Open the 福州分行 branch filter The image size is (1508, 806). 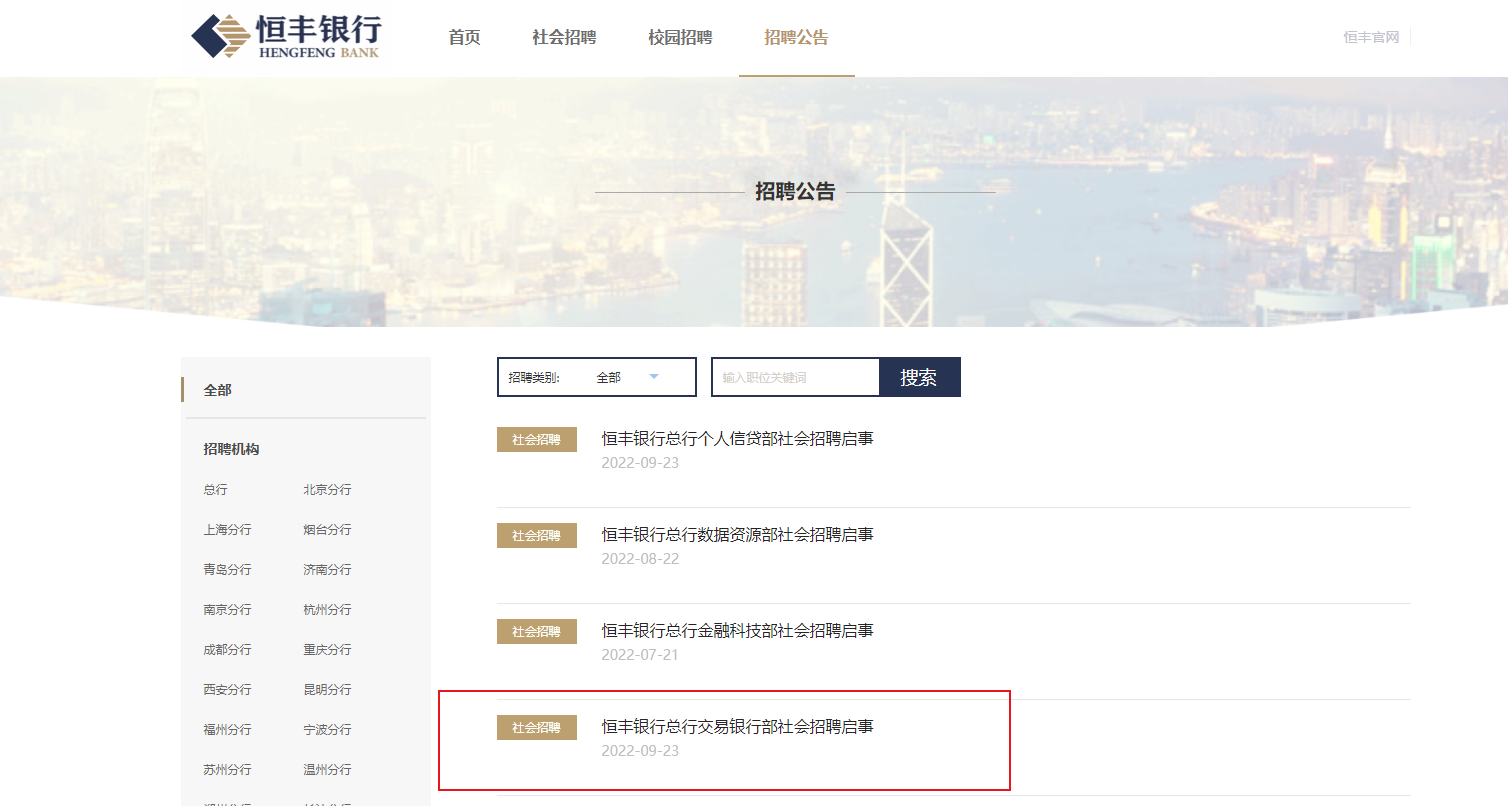pyautogui.click(x=227, y=730)
